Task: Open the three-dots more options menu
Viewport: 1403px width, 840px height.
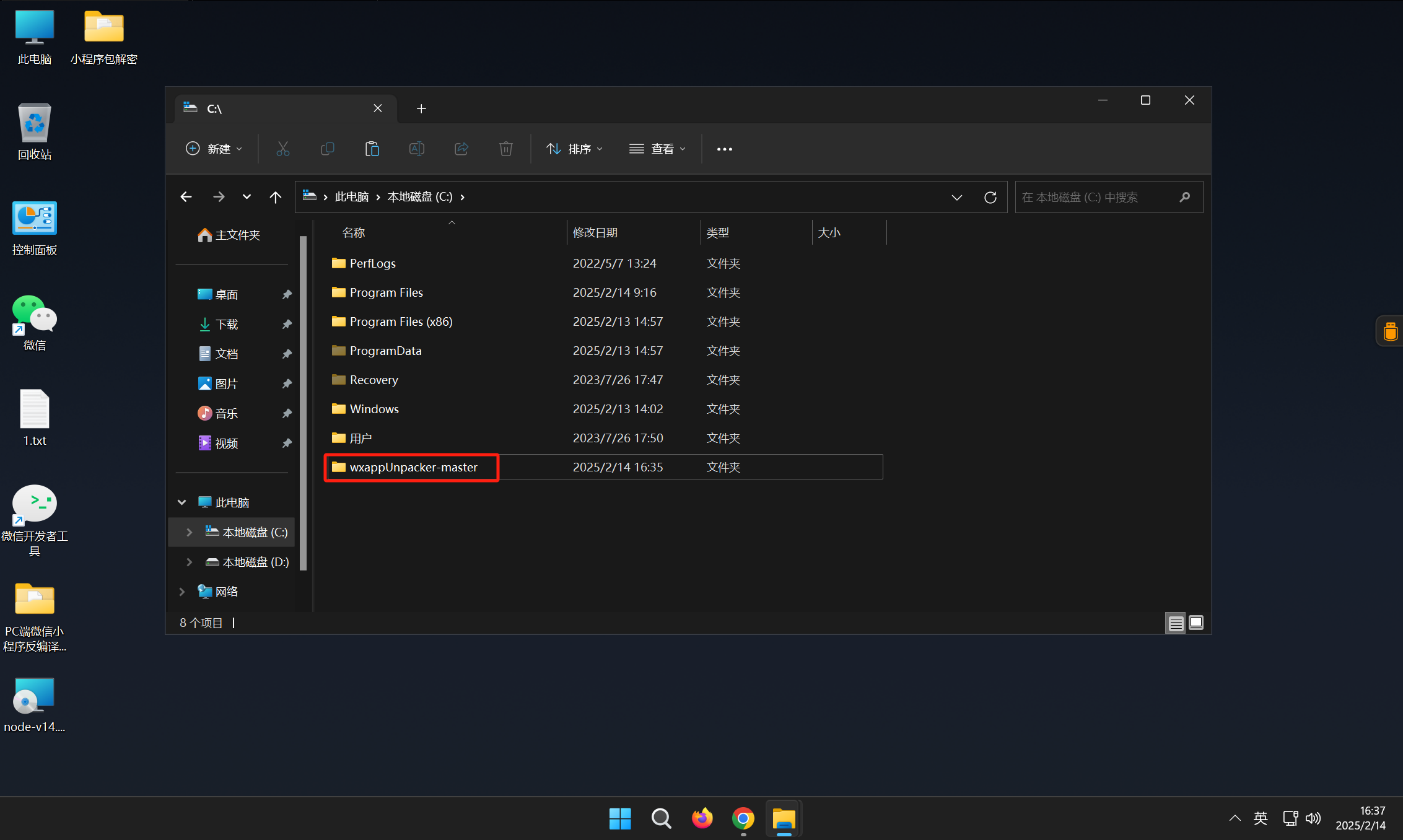Action: tap(724, 149)
